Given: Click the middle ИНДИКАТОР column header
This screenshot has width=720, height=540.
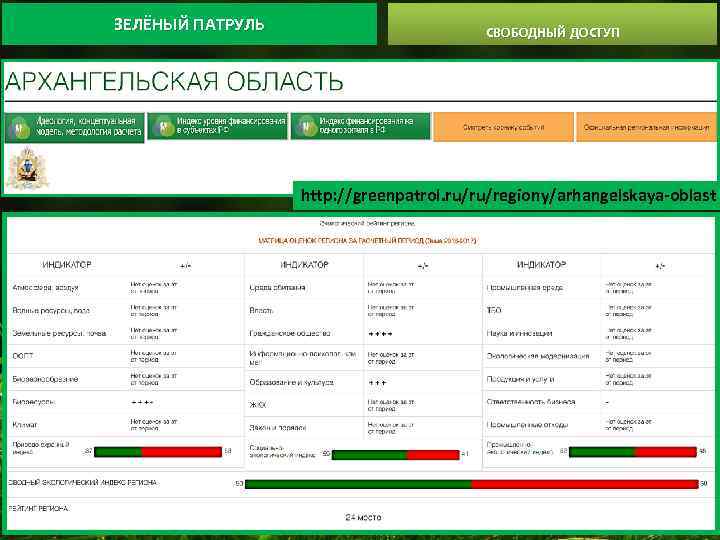Looking at the screenshot, I should pyautogui.click(x=304, y=265).
